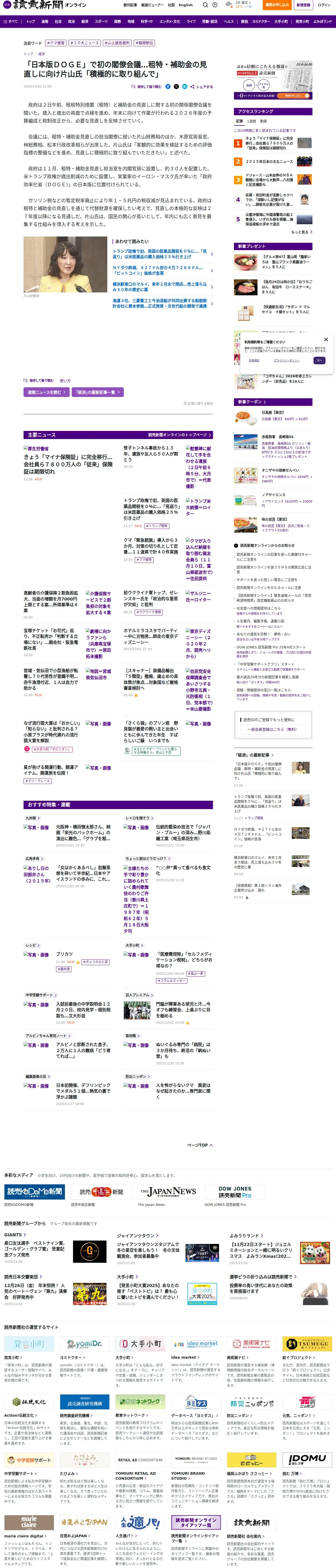This screenshot has width=336, height=1568.
Task: Click the #箱根駅伝 keyword tag
Action: pos(144,43)
